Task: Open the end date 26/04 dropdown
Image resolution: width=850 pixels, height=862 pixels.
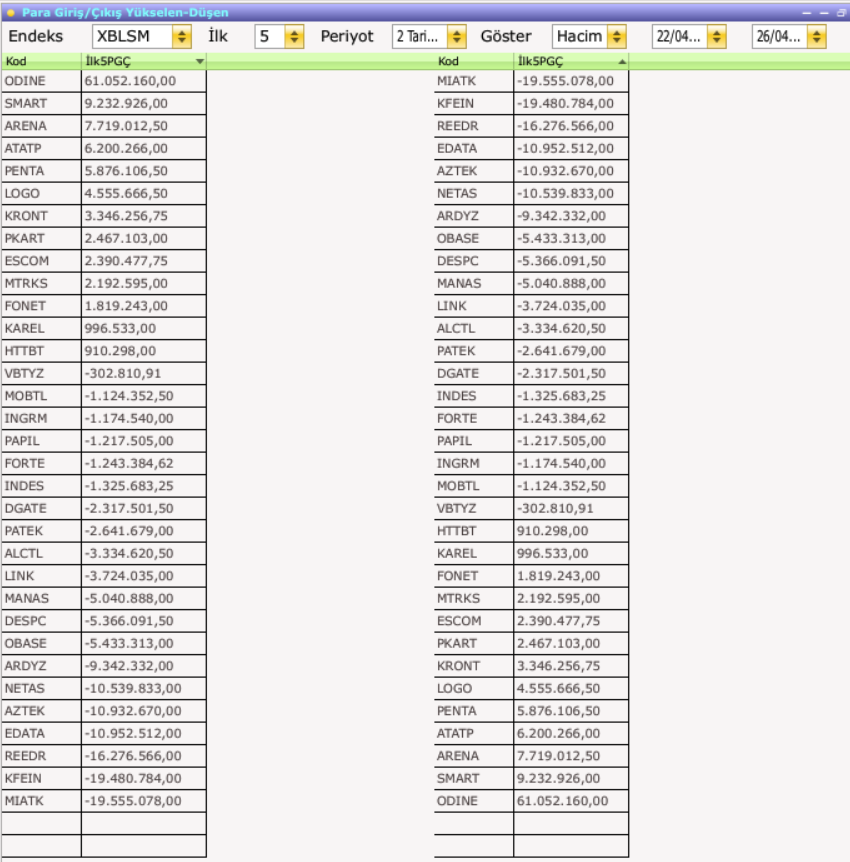Action: pos(789,36)
